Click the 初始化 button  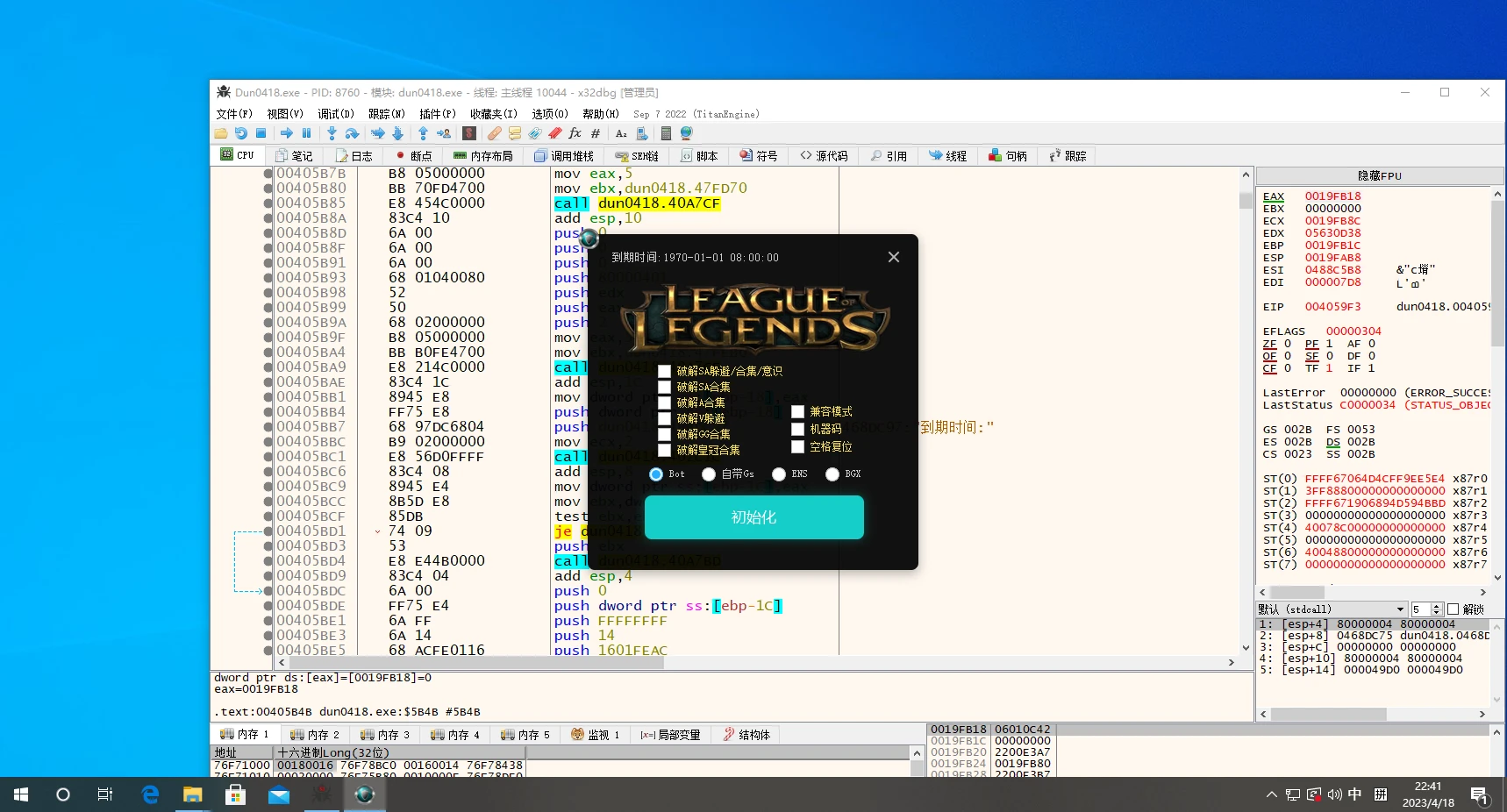click(754, 517)
